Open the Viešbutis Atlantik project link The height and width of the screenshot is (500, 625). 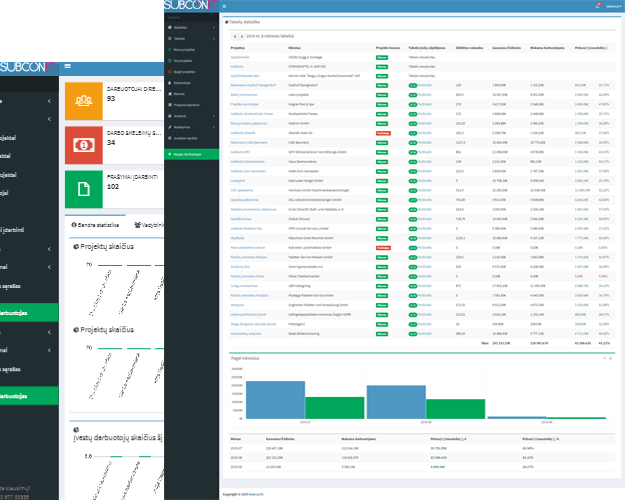tap(243, 133)
